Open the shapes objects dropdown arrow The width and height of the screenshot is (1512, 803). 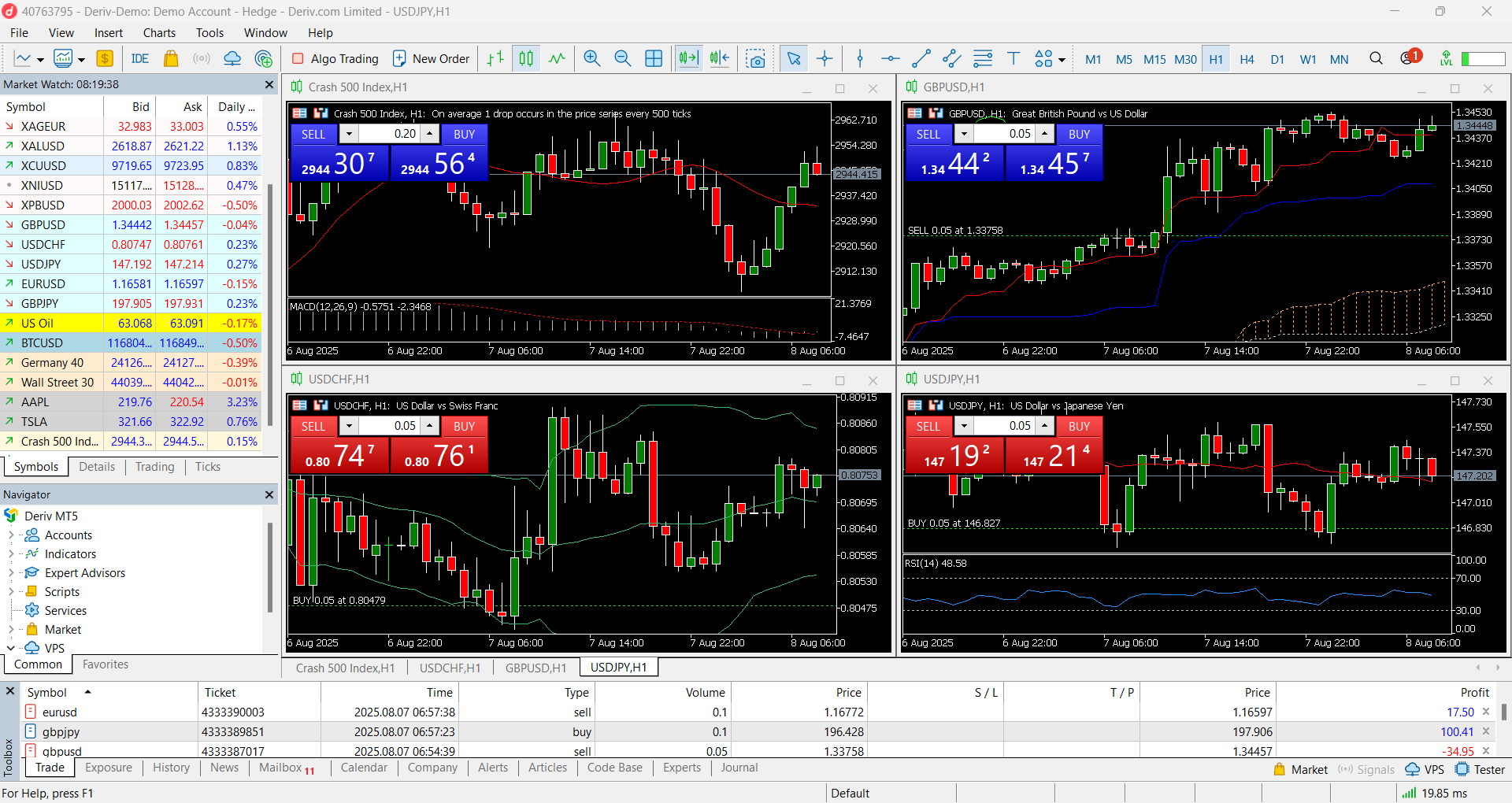coord(1062,60)
